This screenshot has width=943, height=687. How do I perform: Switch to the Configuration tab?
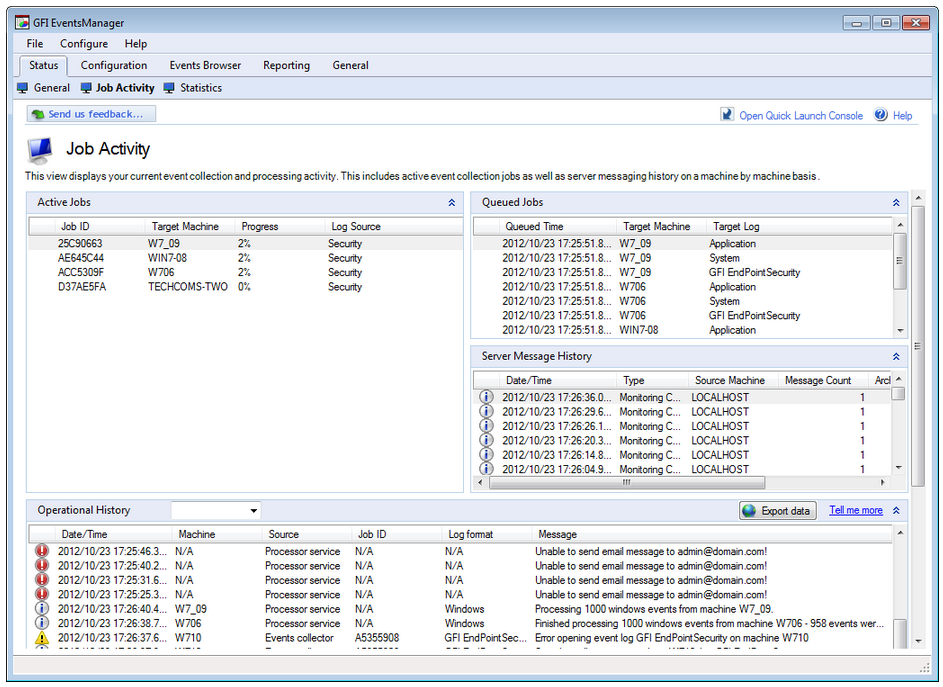pyautogui.click(x=114, y=66)
